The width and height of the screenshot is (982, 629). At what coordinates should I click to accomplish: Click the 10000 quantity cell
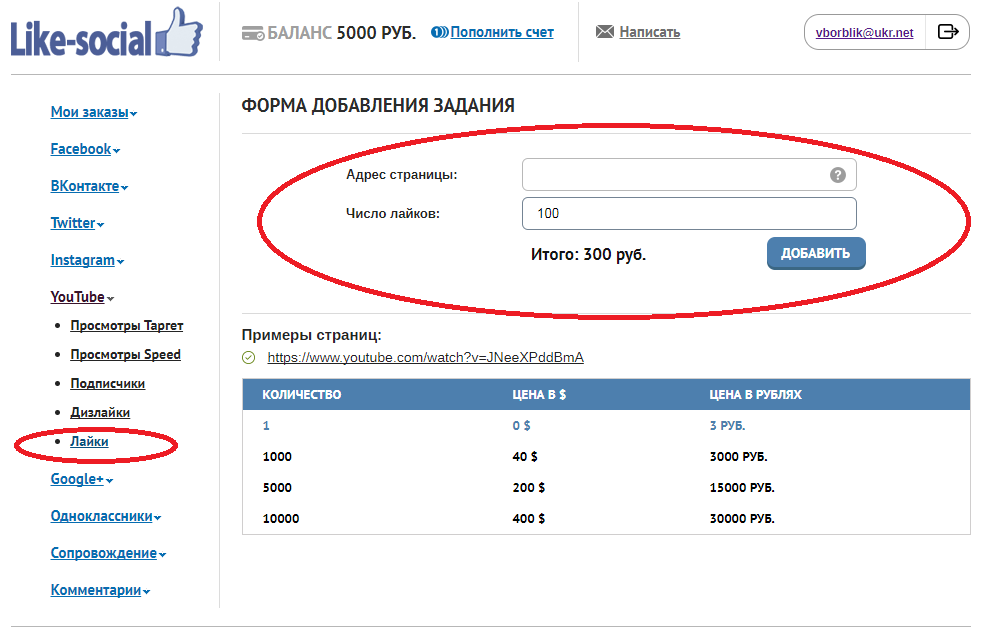point(281,519)
